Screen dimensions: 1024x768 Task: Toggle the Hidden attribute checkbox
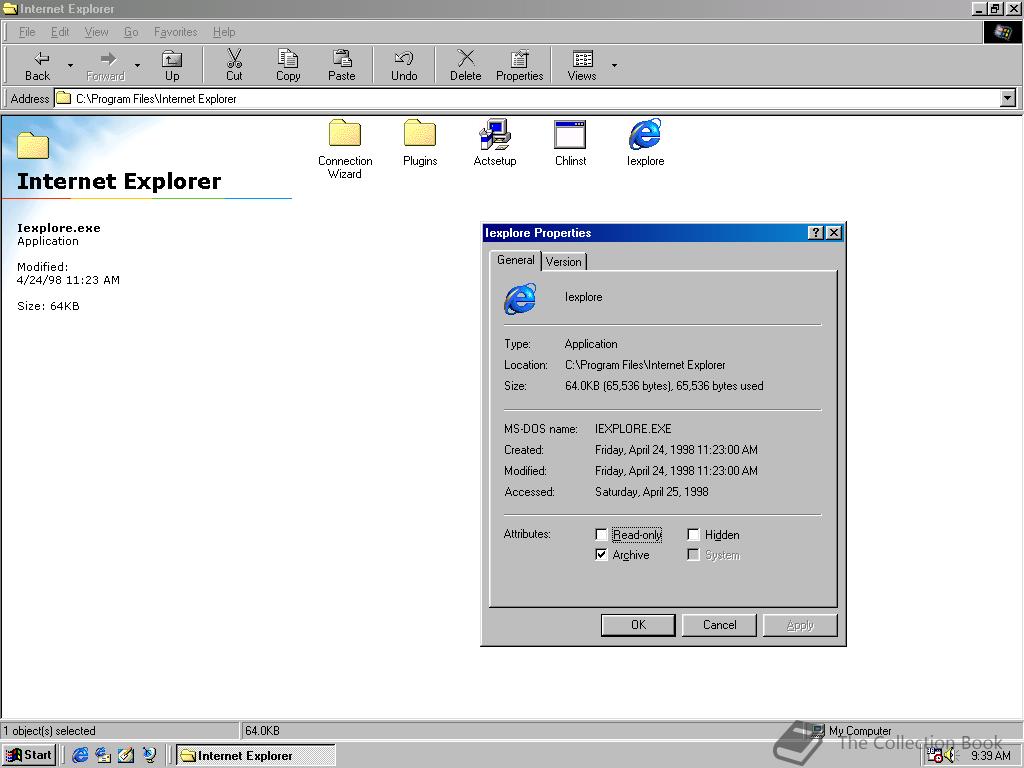click(x=694, y=535)
